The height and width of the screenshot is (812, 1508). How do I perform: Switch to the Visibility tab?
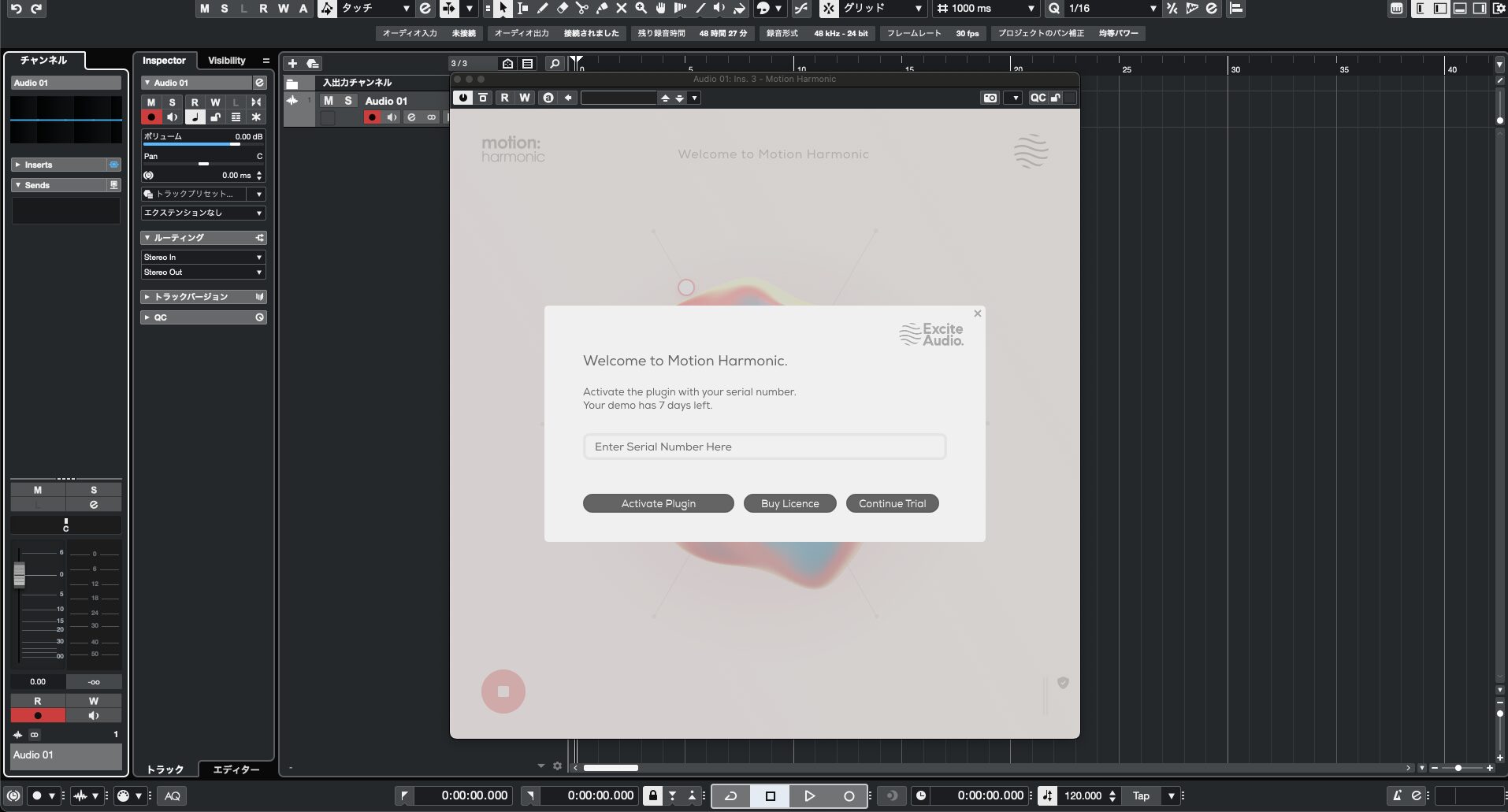coord(227,61)
